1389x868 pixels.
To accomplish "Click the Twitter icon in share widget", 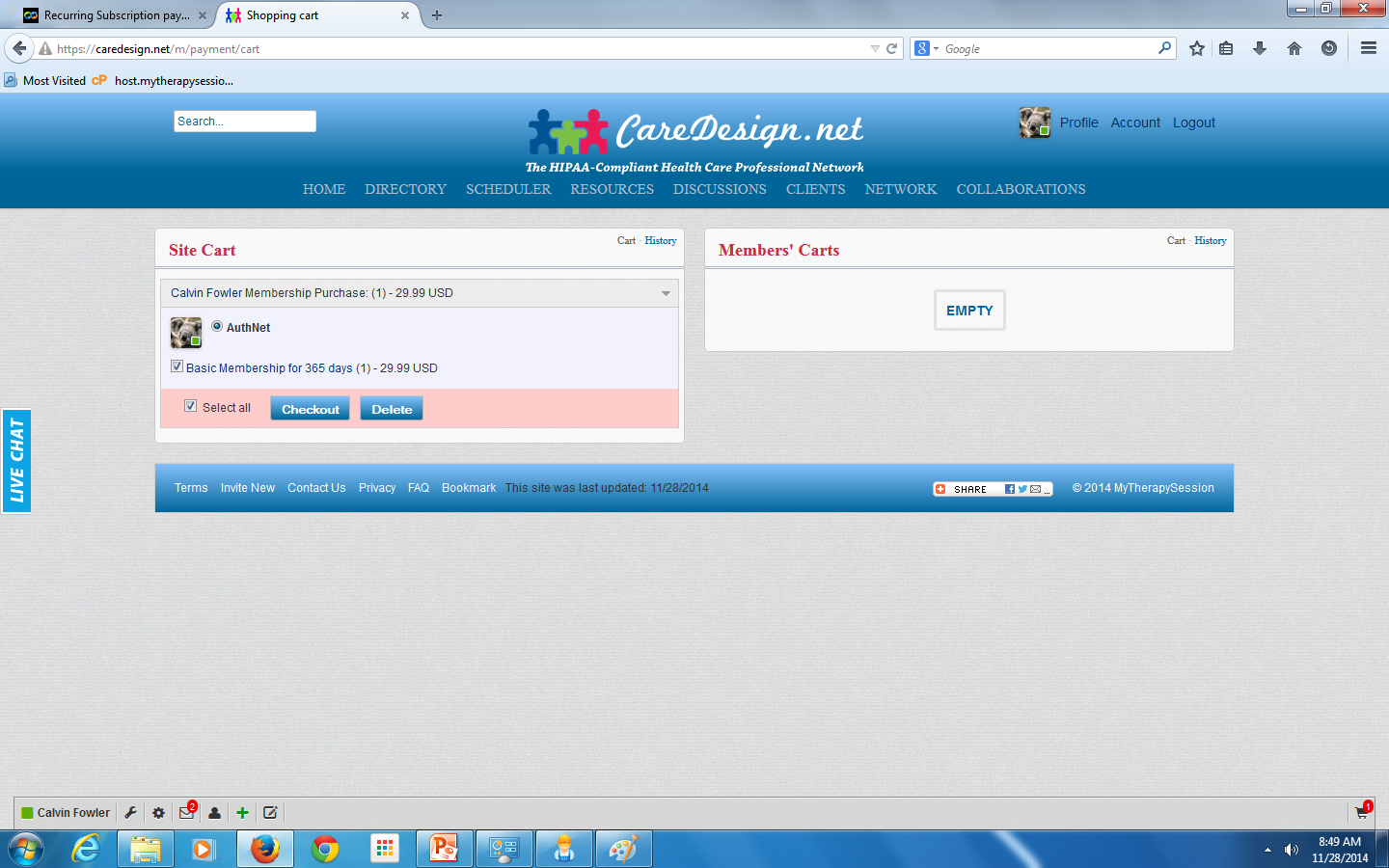I will 1022,489.
